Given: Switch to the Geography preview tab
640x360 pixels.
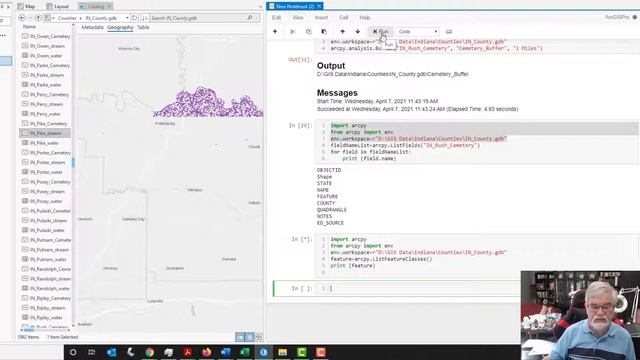Looking at the screenshot, I should coord(120,27).
